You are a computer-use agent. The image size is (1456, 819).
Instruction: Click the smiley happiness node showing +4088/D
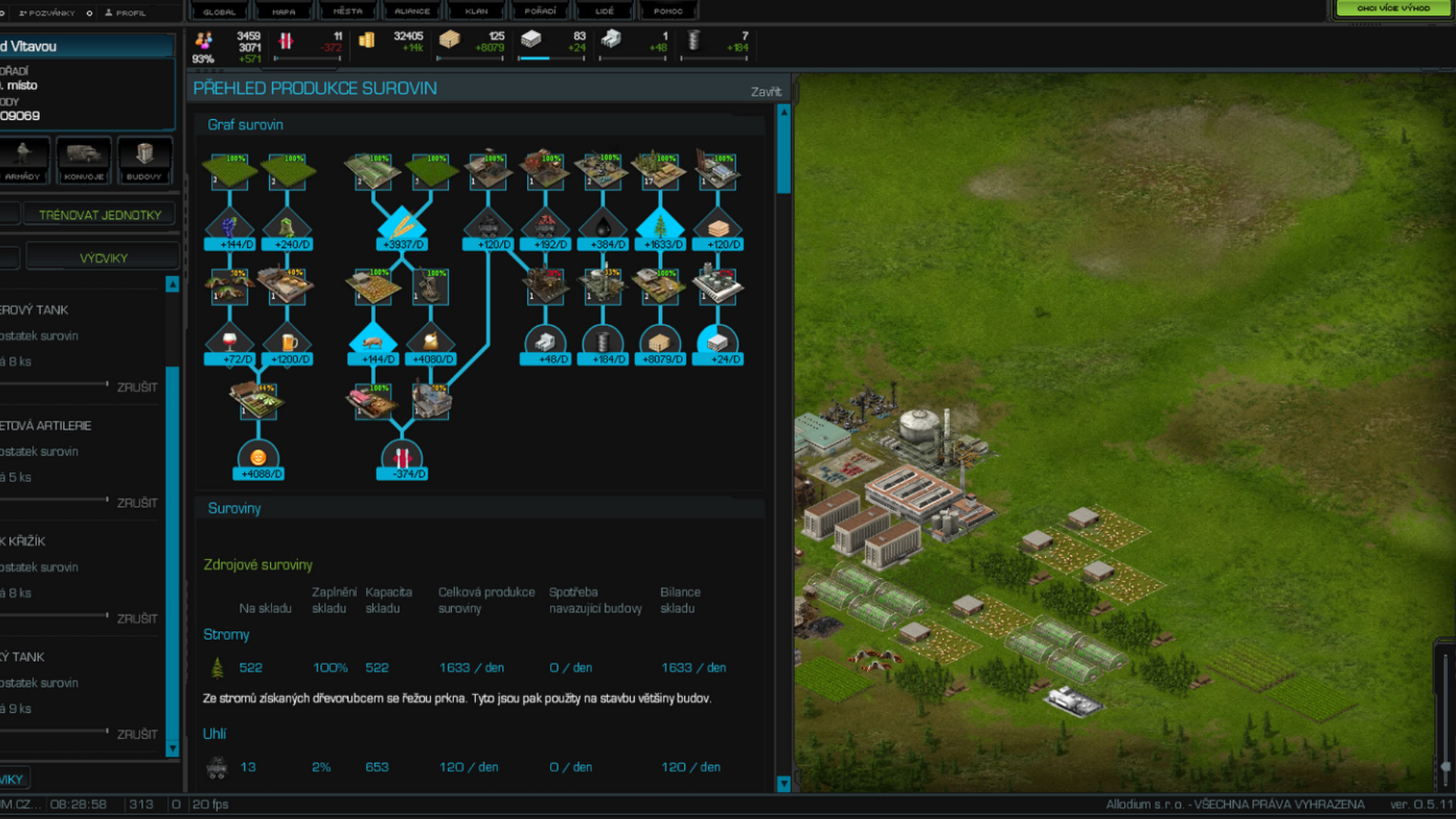pos(259,457)
